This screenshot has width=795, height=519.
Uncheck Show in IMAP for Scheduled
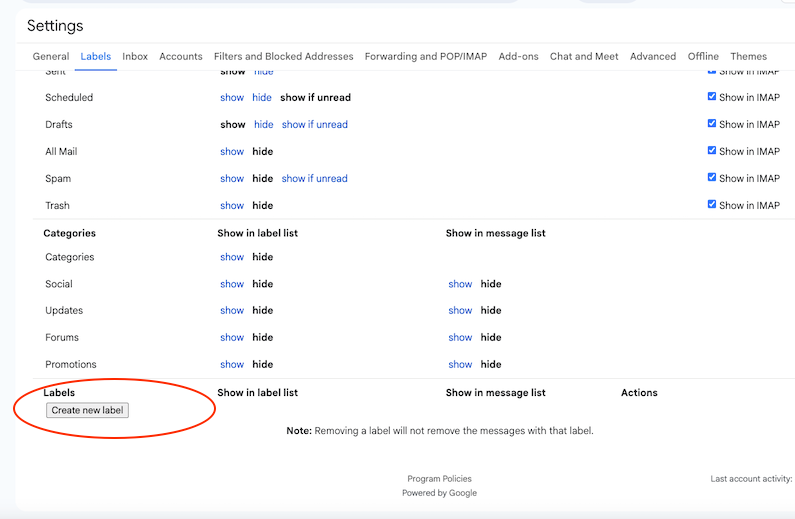click(712, 97)
